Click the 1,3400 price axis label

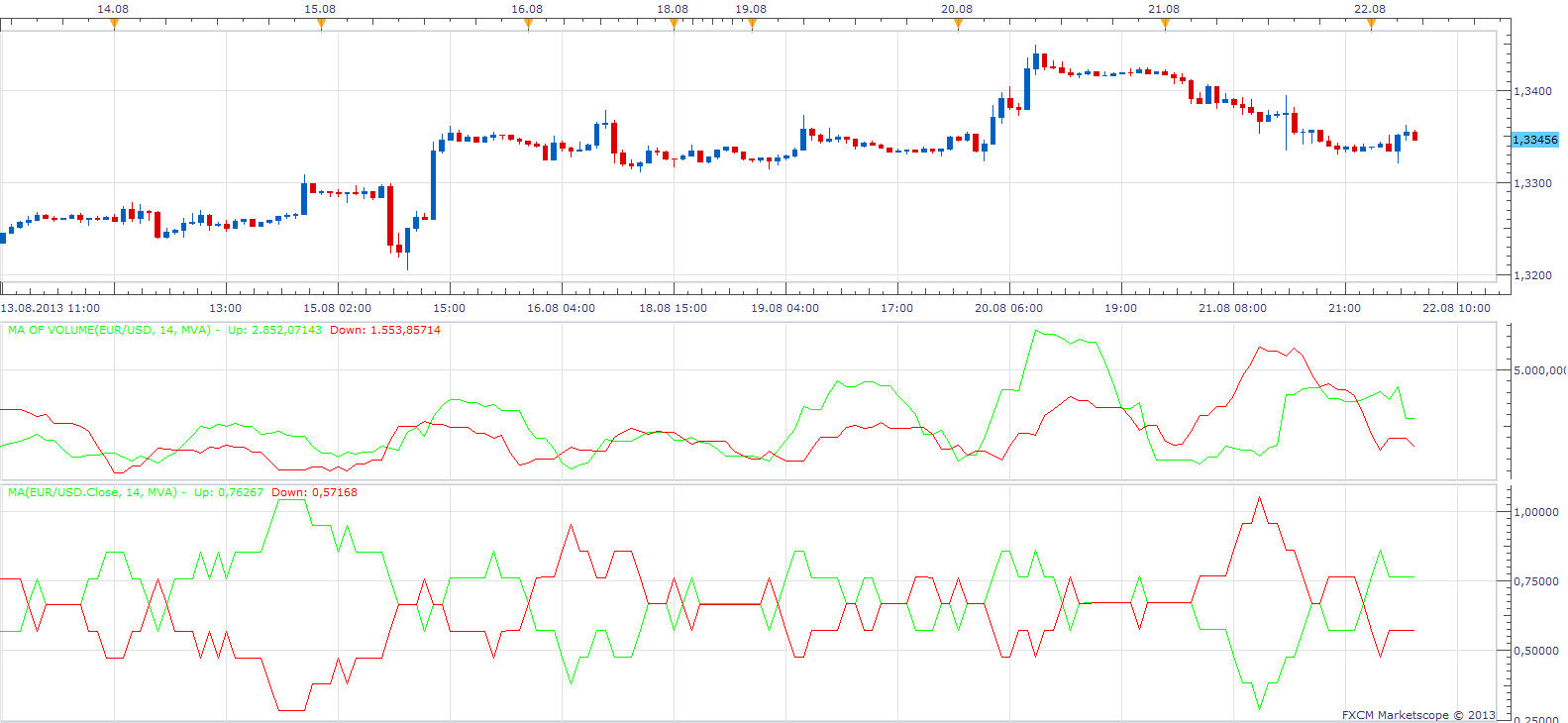1533,91
